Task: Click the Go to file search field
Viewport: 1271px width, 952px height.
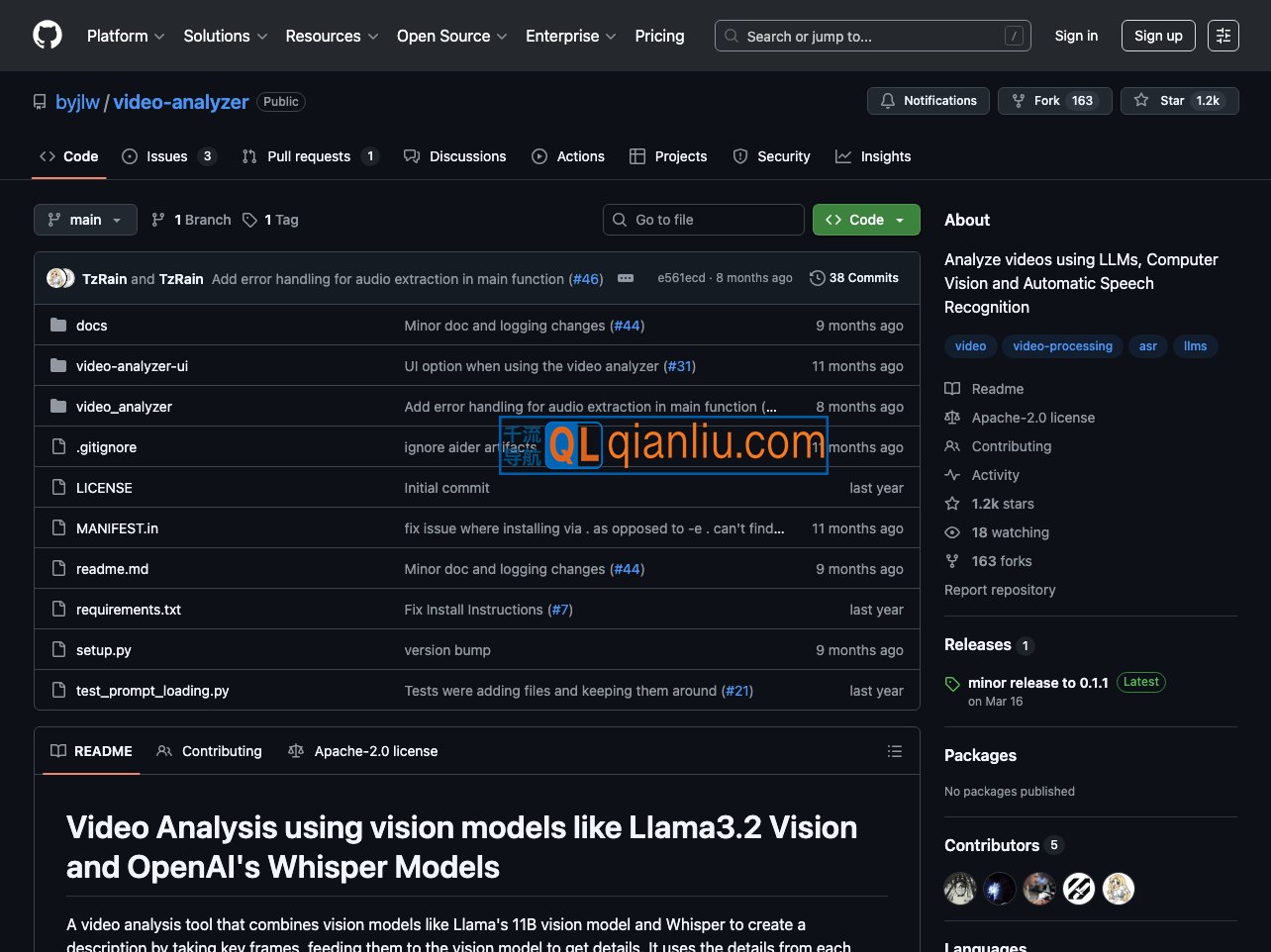Action: (x=704, y=220)
